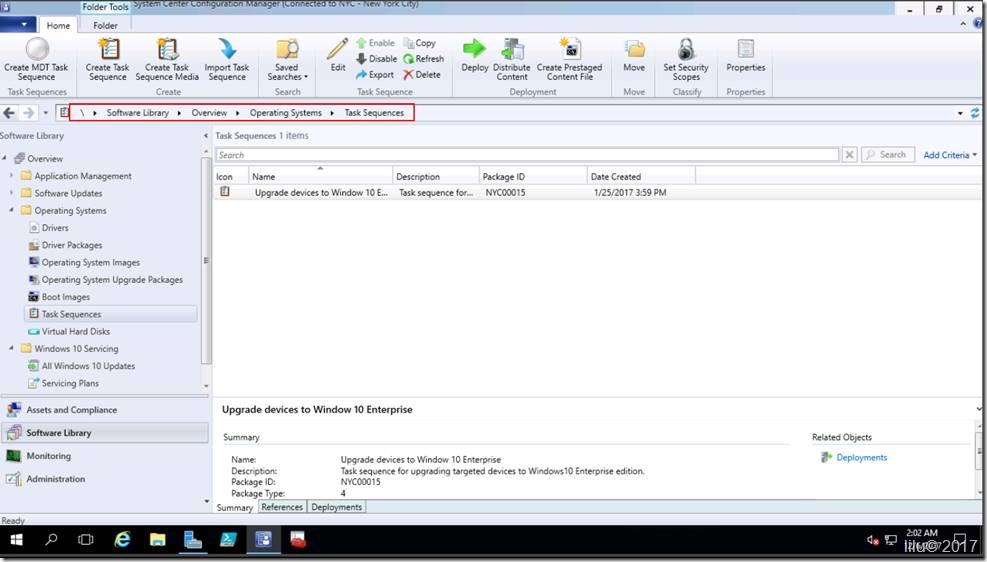Collapse the Windows 10 Servicing node
Screen dimensions: 987x562
[11, 348]
